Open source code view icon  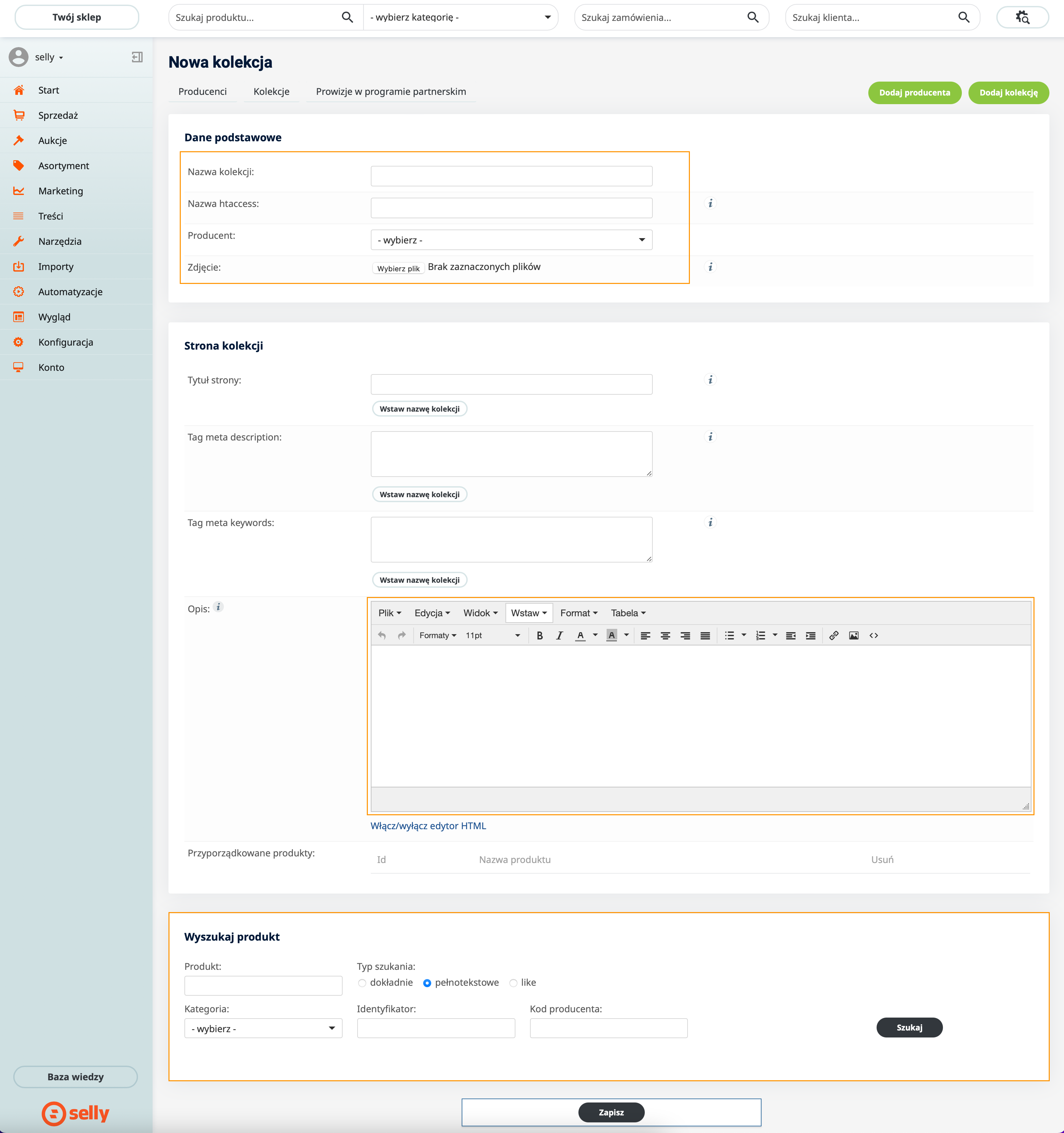tap(873, 635)
